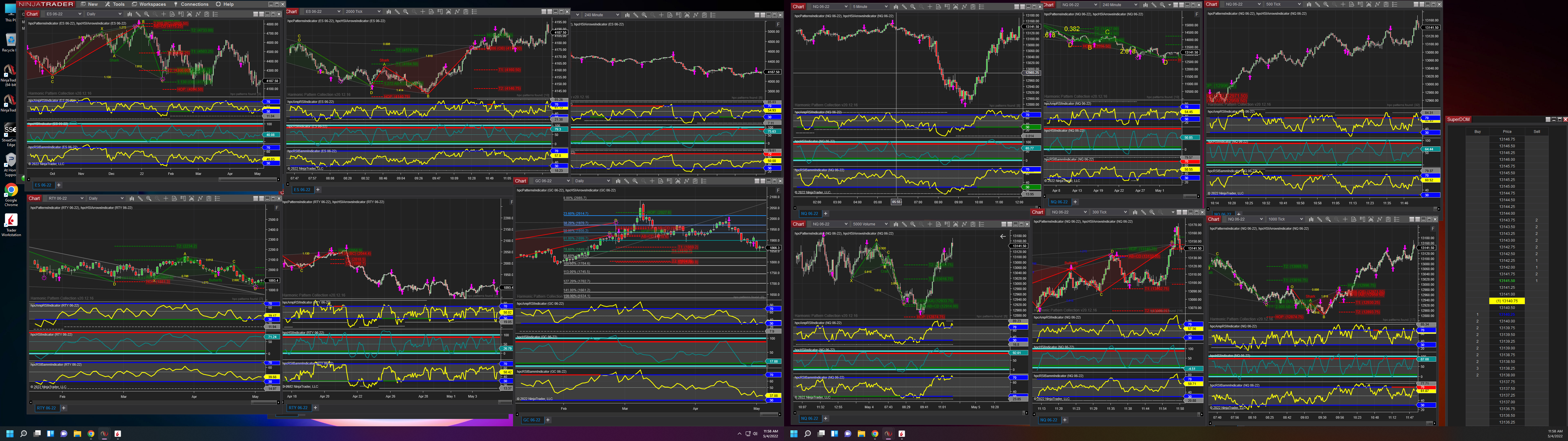The width and height of the screenshot is (1568, 441).
Task: Click 13140.75 highlighted price row in SuperDOM
Action: click(x=1506, y=301)
